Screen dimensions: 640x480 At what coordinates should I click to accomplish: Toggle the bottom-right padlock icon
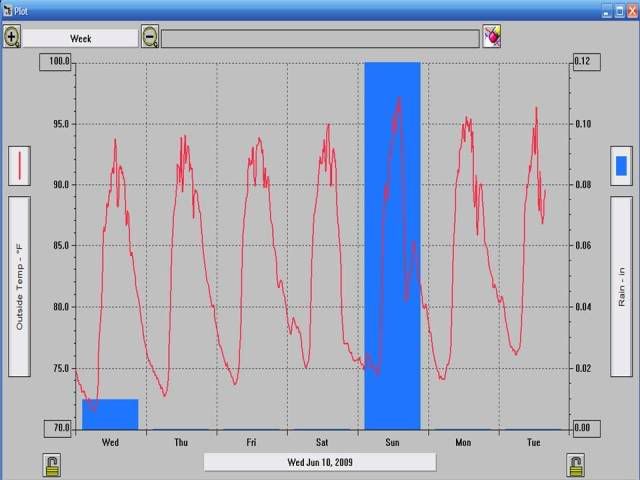tap(575, 464)
